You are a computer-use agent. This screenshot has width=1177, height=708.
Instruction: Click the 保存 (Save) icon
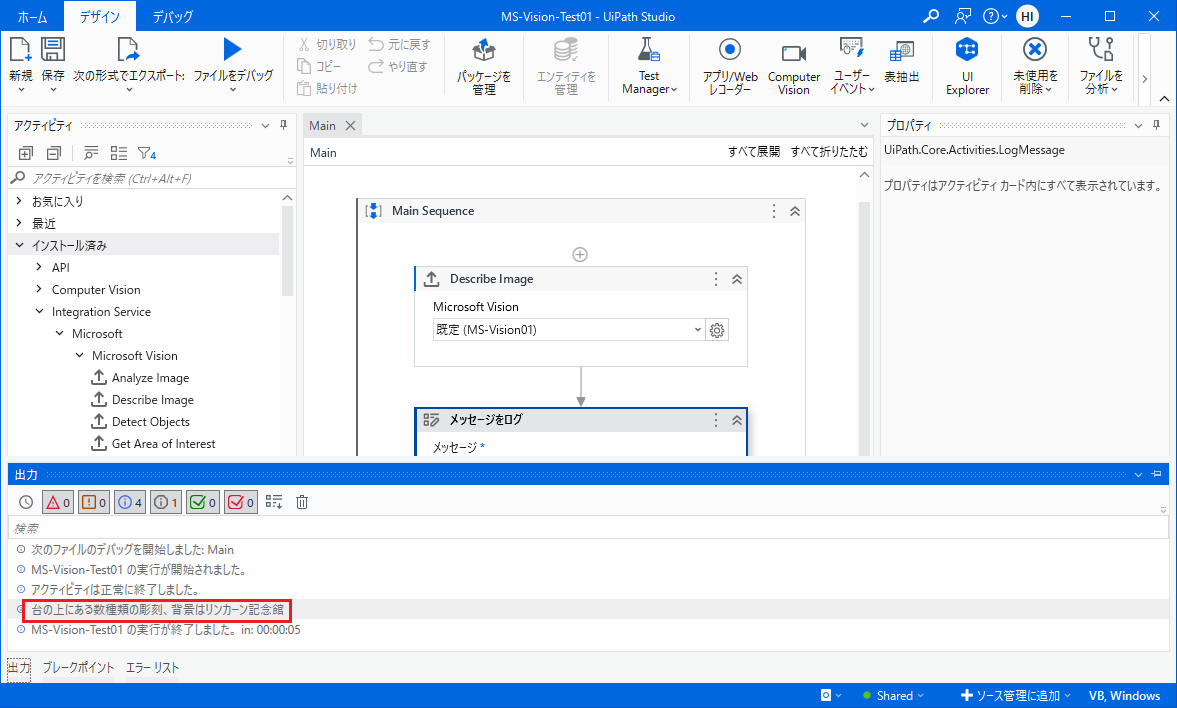pos(53,50)
